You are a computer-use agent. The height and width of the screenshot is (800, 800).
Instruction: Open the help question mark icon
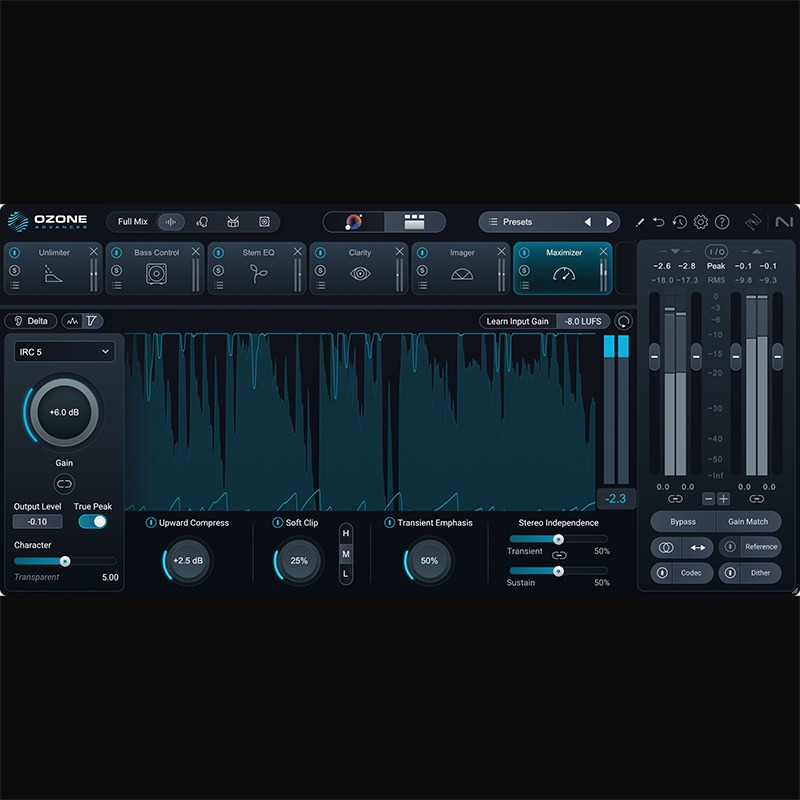(722, 222)
